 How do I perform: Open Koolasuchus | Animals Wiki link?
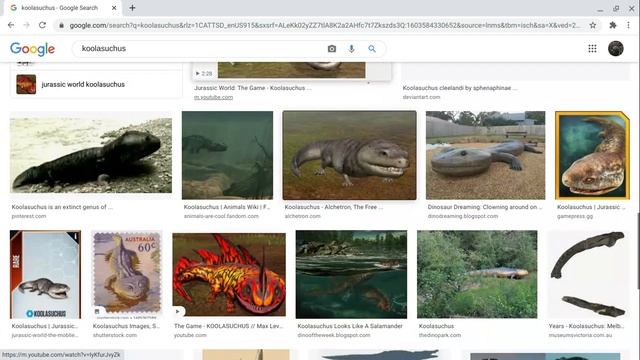227,207
